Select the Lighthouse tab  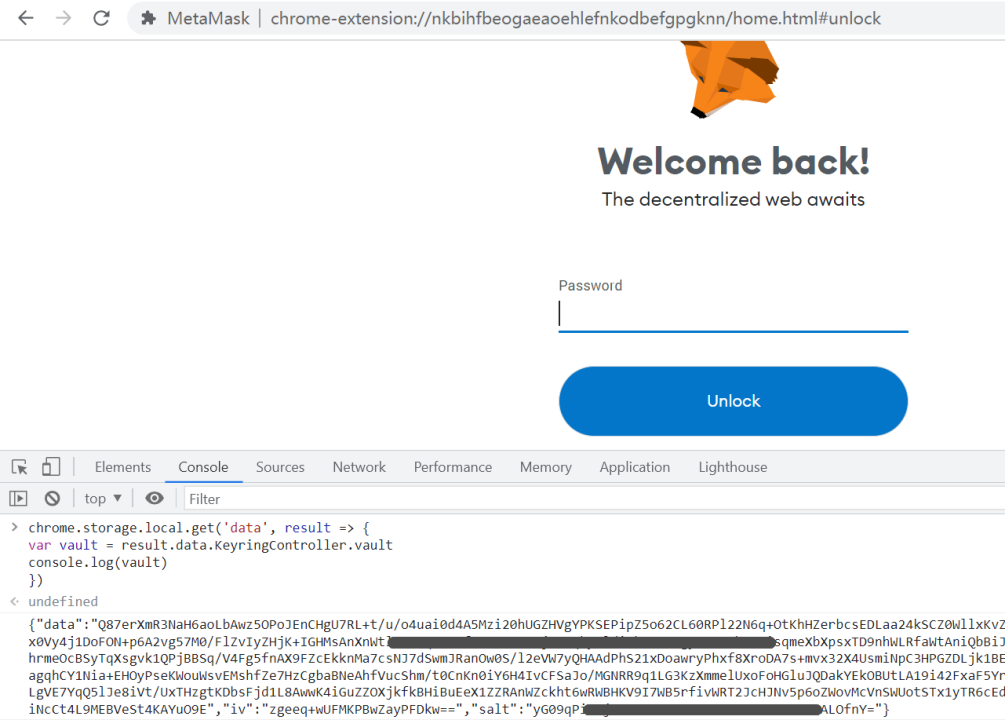tap(733, 467)
